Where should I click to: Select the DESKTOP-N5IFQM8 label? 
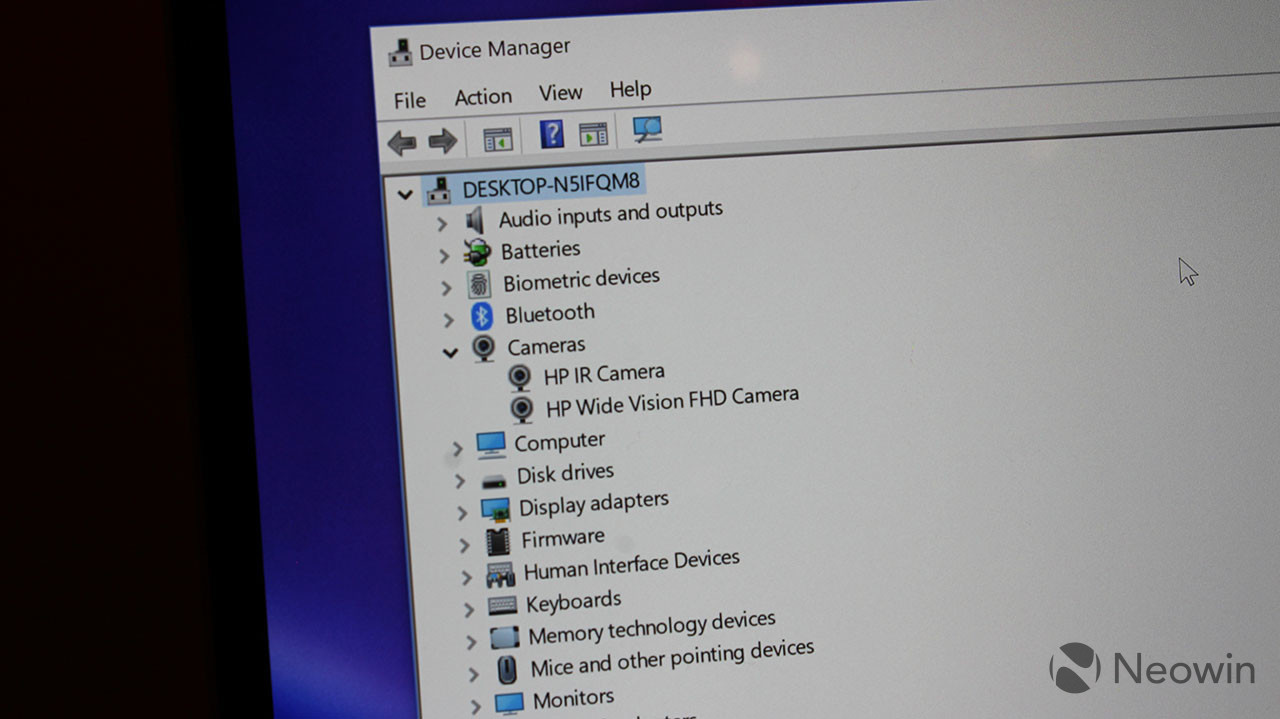[550, 186]
